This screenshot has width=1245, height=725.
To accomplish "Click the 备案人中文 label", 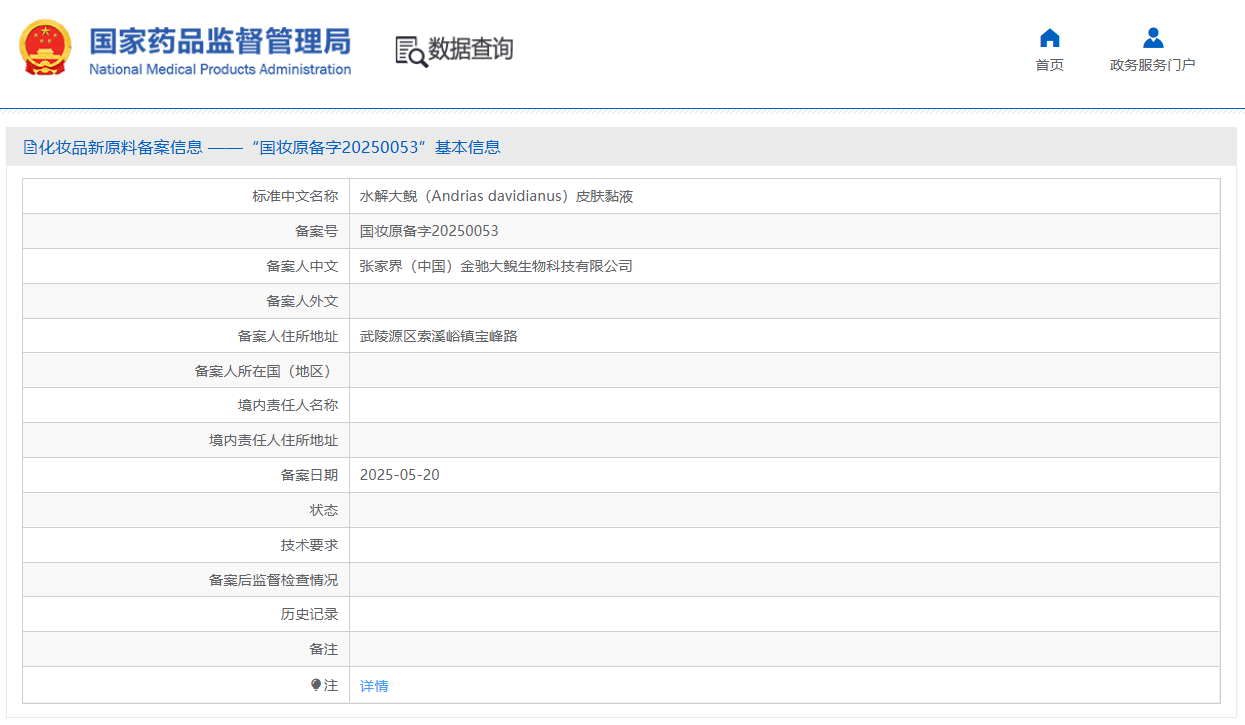I will click(302, 266).
